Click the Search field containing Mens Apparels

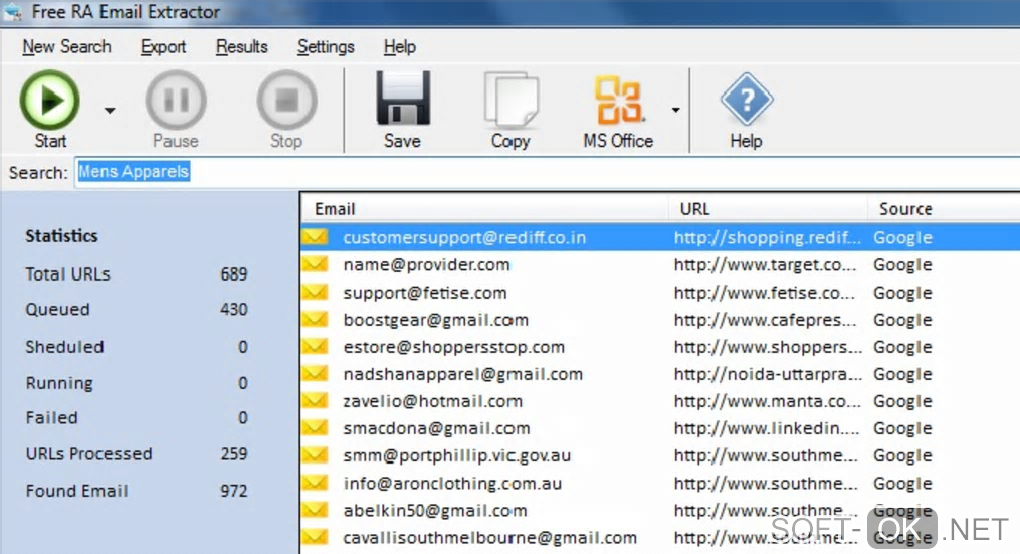click(x=546, y=172)
